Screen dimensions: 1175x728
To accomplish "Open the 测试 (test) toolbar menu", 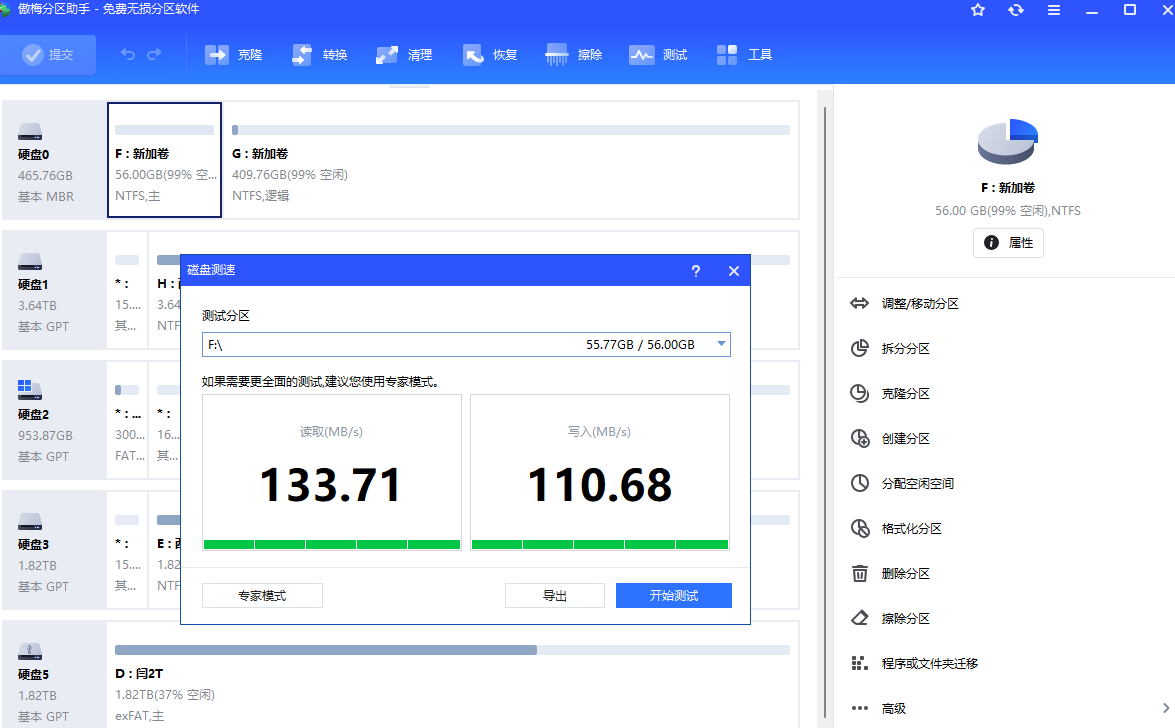I will pyautogui.click(x=659, y=55).
